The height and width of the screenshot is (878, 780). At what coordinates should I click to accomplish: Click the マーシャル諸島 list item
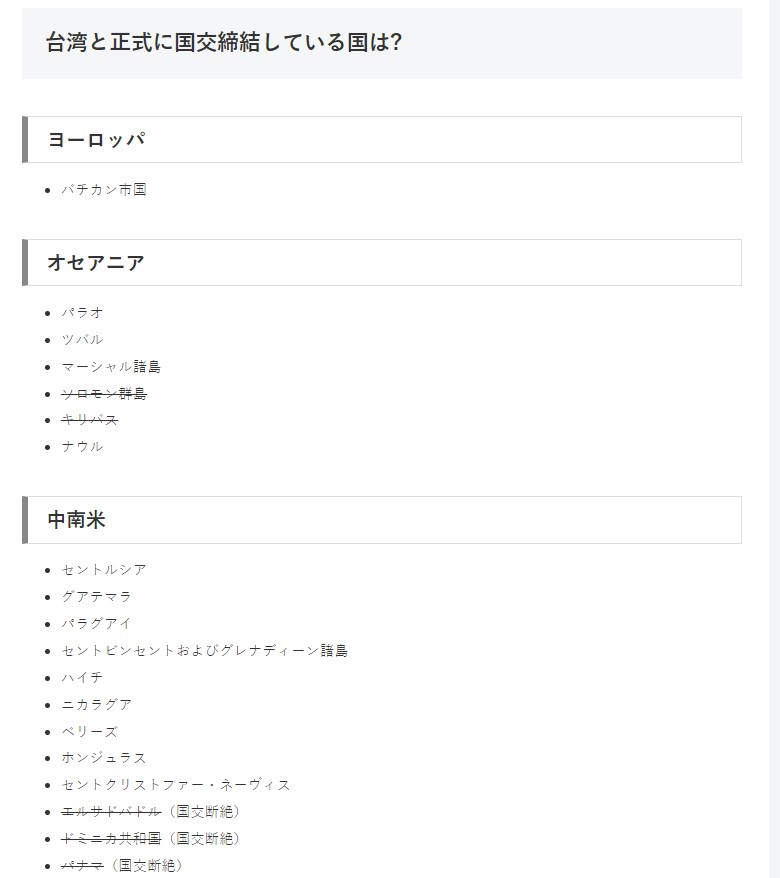pos(111,367)
